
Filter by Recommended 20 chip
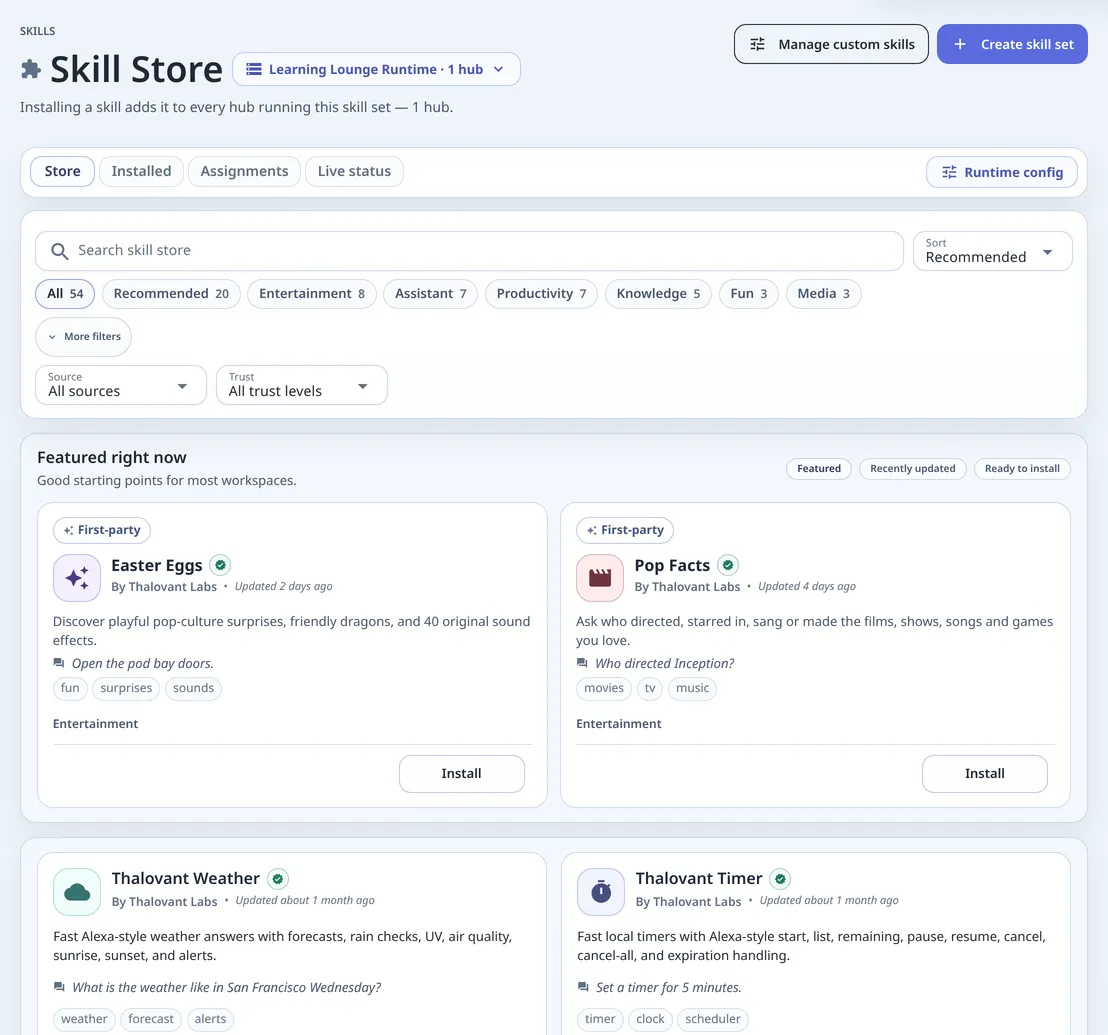click(171, 294)
